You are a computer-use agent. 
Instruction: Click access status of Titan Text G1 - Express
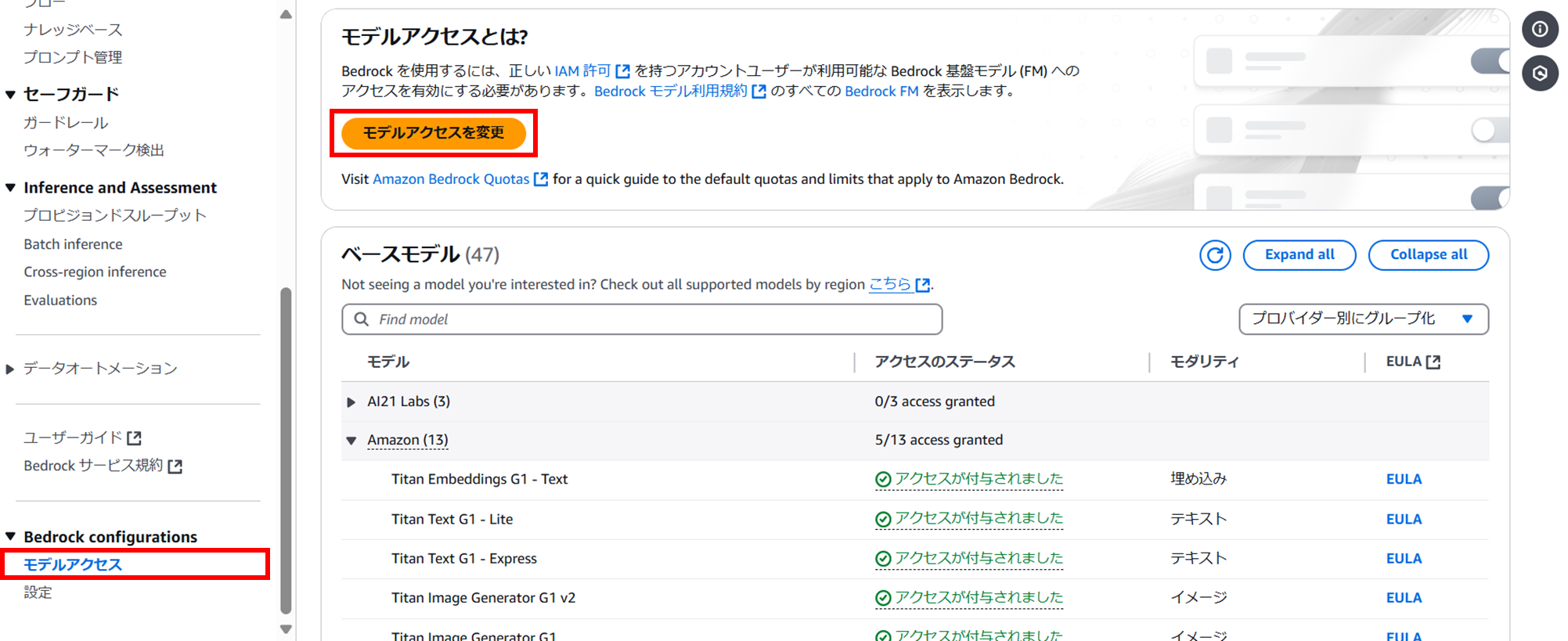pos(969,559)
